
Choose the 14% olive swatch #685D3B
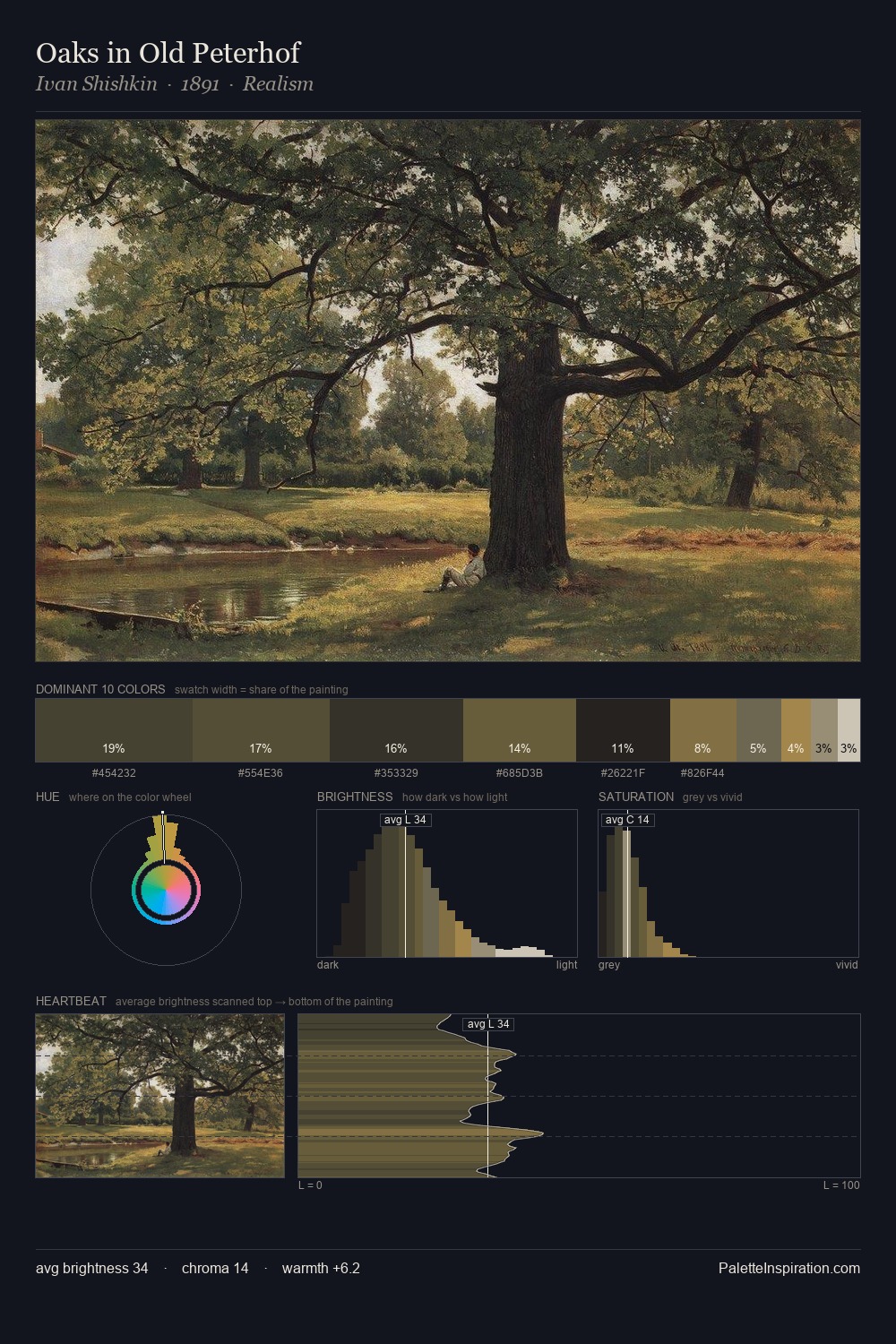point(519,730)
